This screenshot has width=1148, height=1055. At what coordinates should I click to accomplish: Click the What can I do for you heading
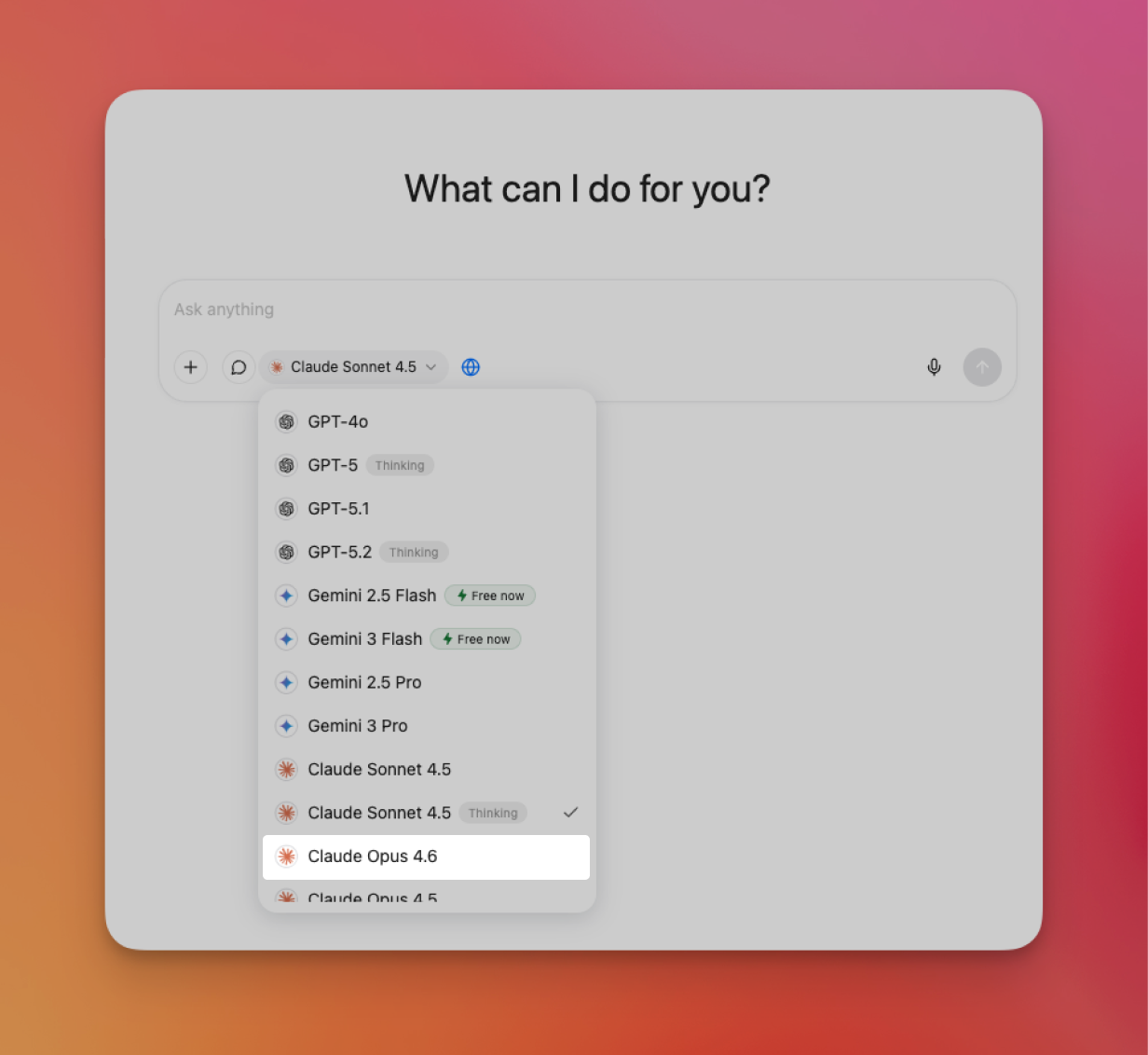(587, 189)
